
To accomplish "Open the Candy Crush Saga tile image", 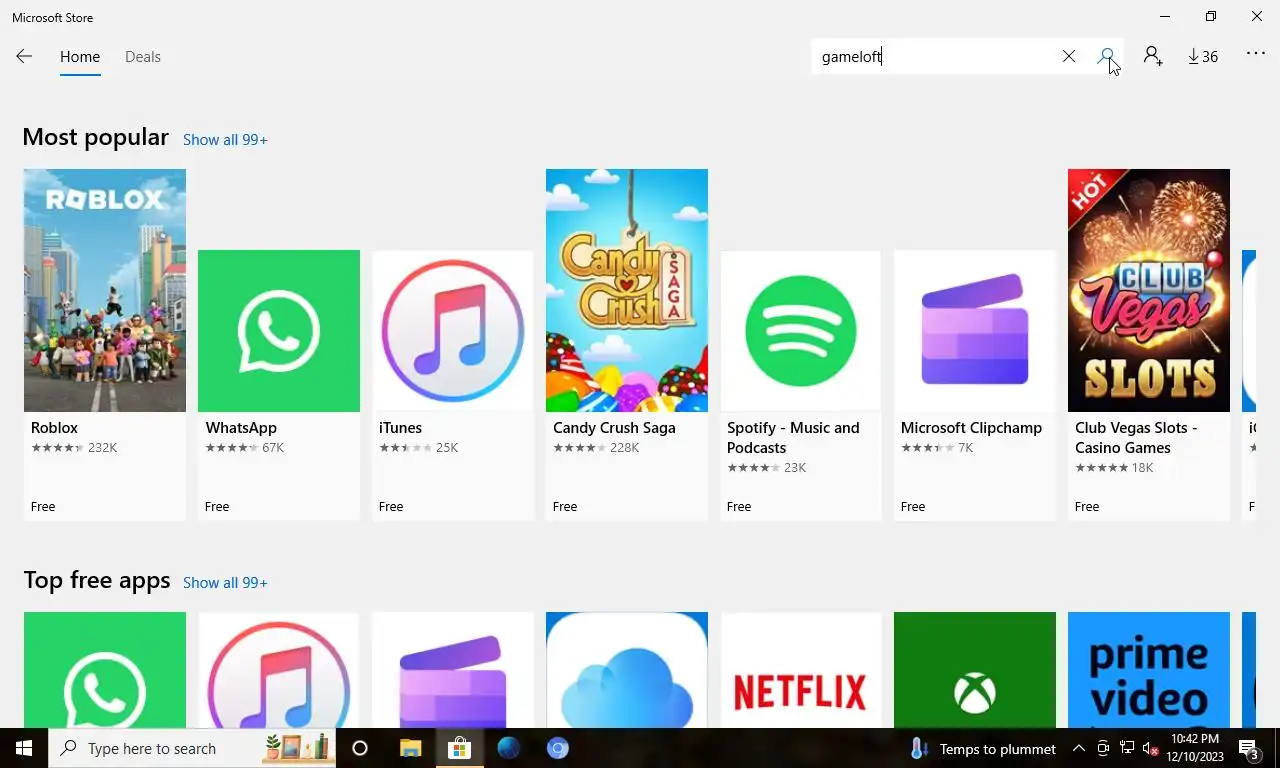I will 627,290.
